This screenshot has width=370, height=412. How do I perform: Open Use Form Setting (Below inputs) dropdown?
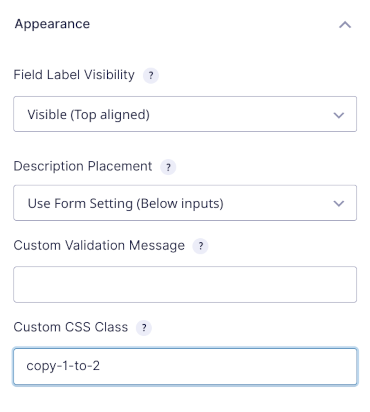coord(185,203)
